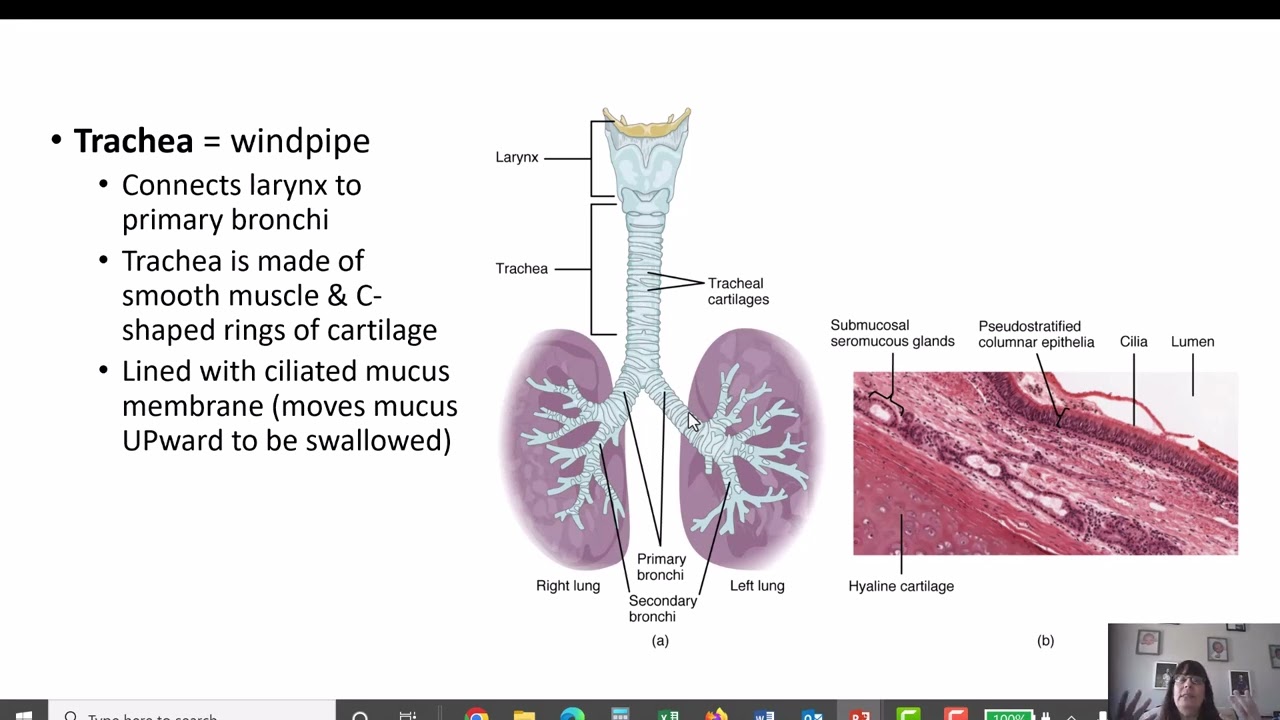Click the 'Tracheal cartilages' label
The height and width of the screenshot is (720, 1280).
[x=738, y=291]
